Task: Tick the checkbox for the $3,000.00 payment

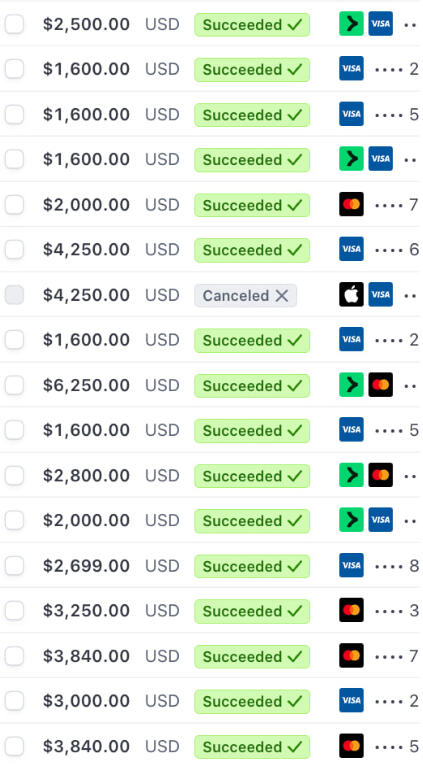Action: click(14, 700)
